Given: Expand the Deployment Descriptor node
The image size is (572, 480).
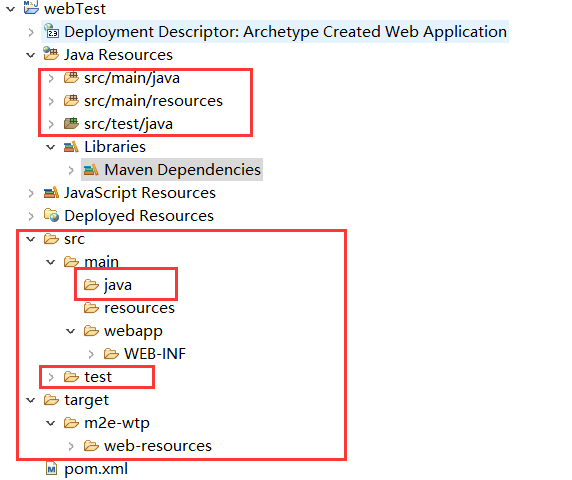Looking at the screenshot, I should click(x=31, y=32).
